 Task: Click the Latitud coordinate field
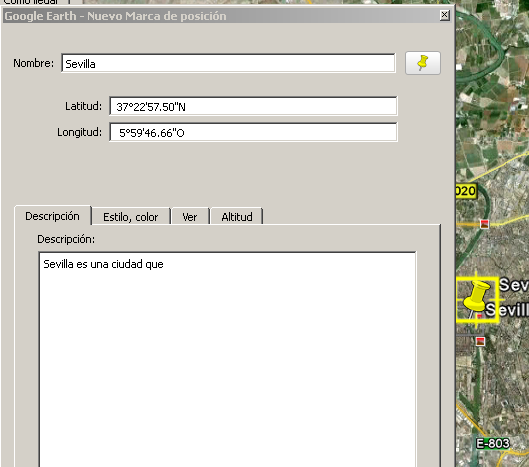(x=253, y=106)
